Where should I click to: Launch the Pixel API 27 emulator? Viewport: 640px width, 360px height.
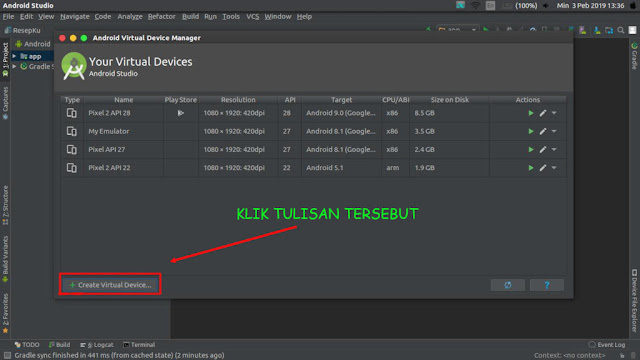coord(531,149)
